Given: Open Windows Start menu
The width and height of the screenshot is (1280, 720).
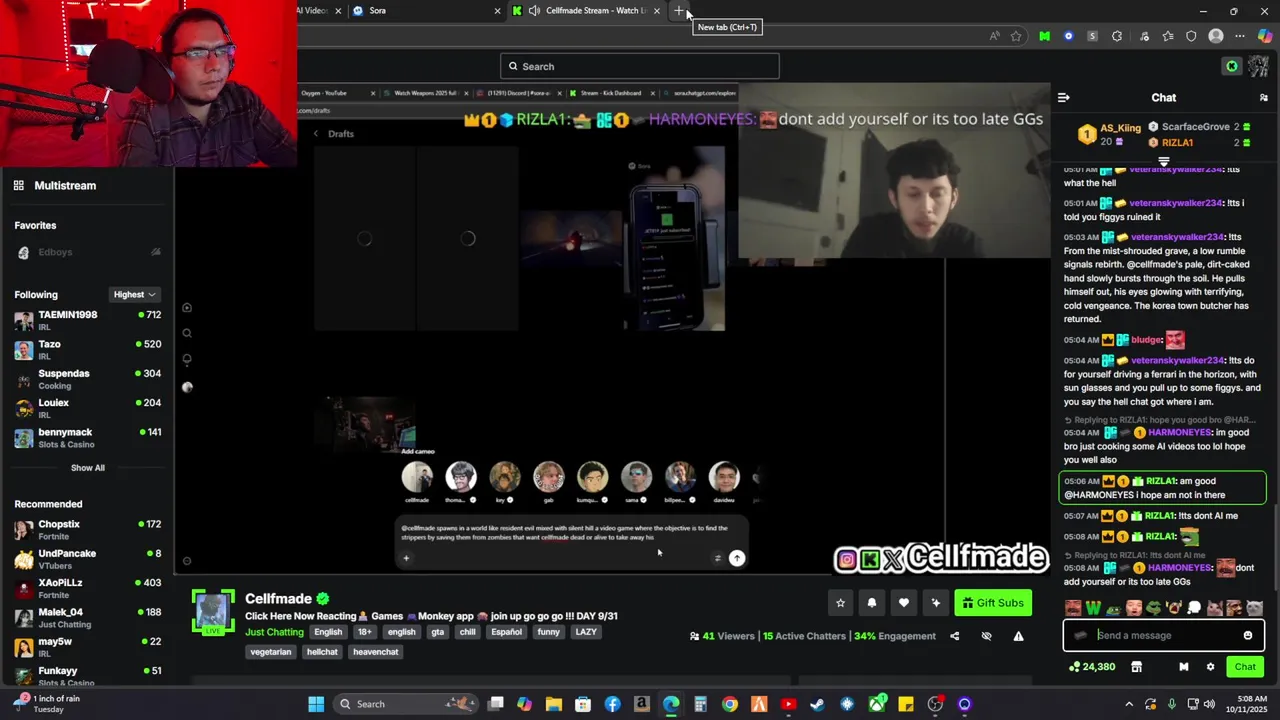Looking at the screenshot, I should click(x=316, y=704).
